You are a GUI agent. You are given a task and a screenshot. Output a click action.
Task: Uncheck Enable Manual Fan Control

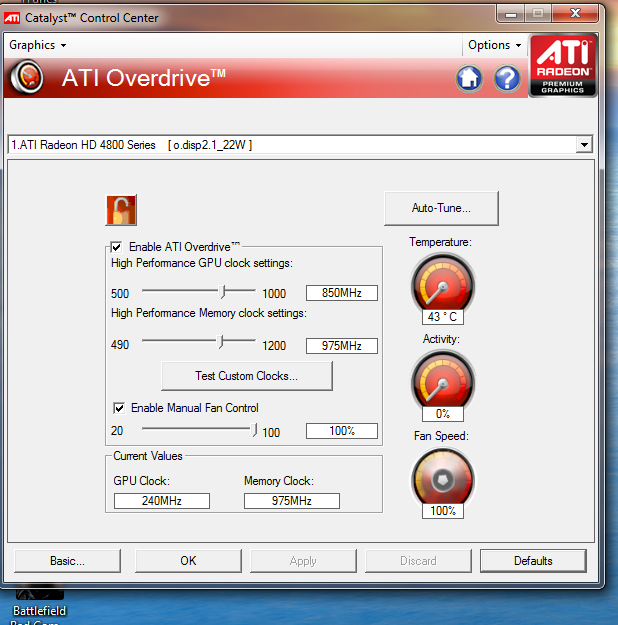pos(119,408)
